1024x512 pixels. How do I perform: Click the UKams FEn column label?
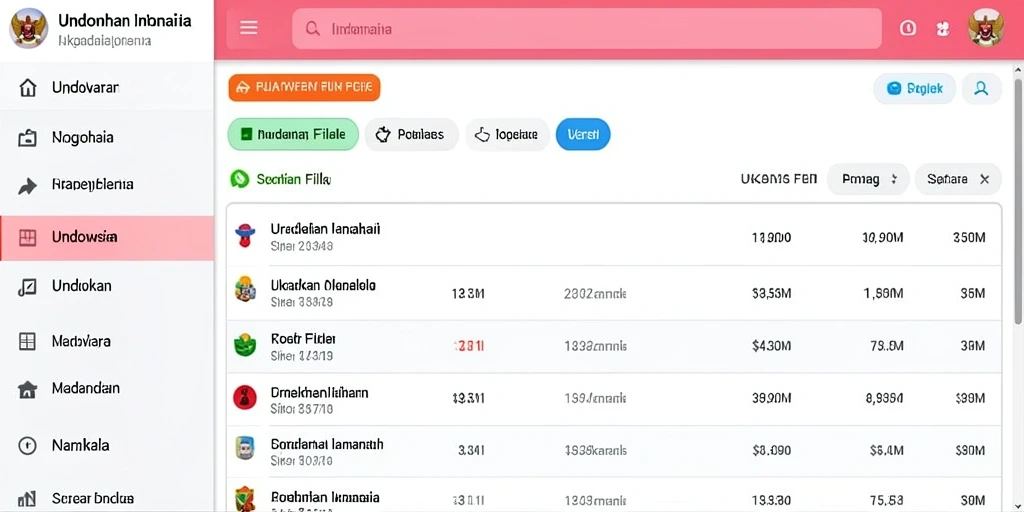[778, 179]
